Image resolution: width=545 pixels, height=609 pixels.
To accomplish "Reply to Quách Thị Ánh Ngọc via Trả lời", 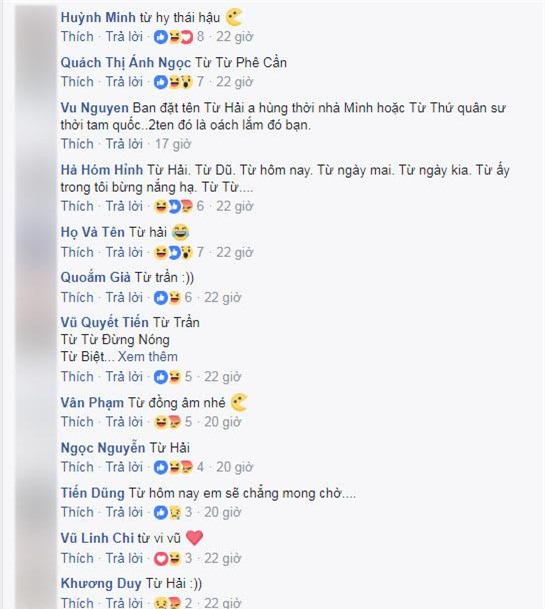I will 124,82.
